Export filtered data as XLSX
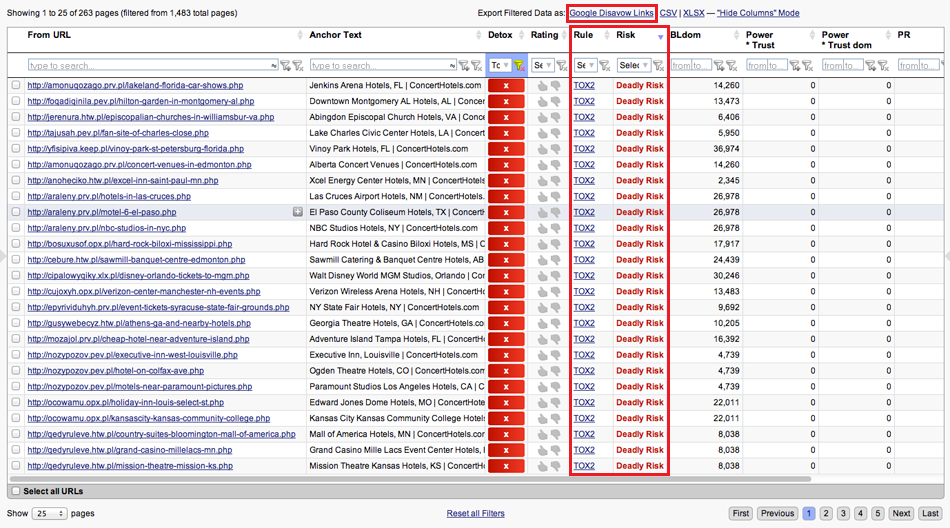The width and height of the screenshot is (950, 528). coord(694,13)
